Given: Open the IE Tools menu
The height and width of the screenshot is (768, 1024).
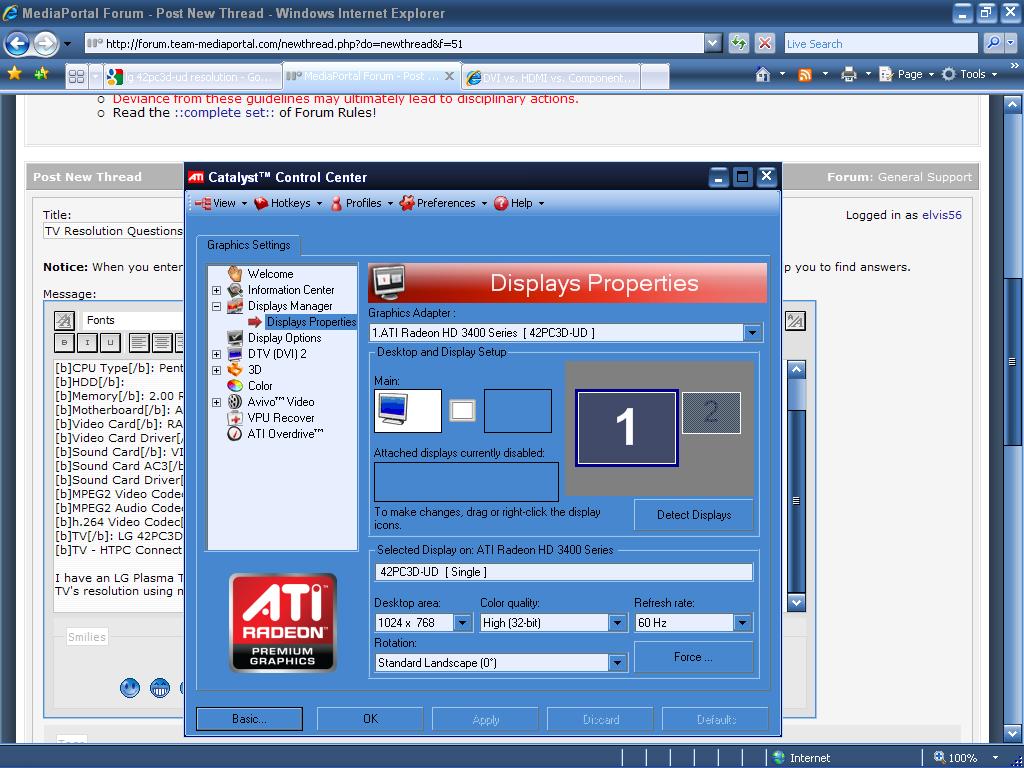Looking at the screenshot, I should coord(969,74).
